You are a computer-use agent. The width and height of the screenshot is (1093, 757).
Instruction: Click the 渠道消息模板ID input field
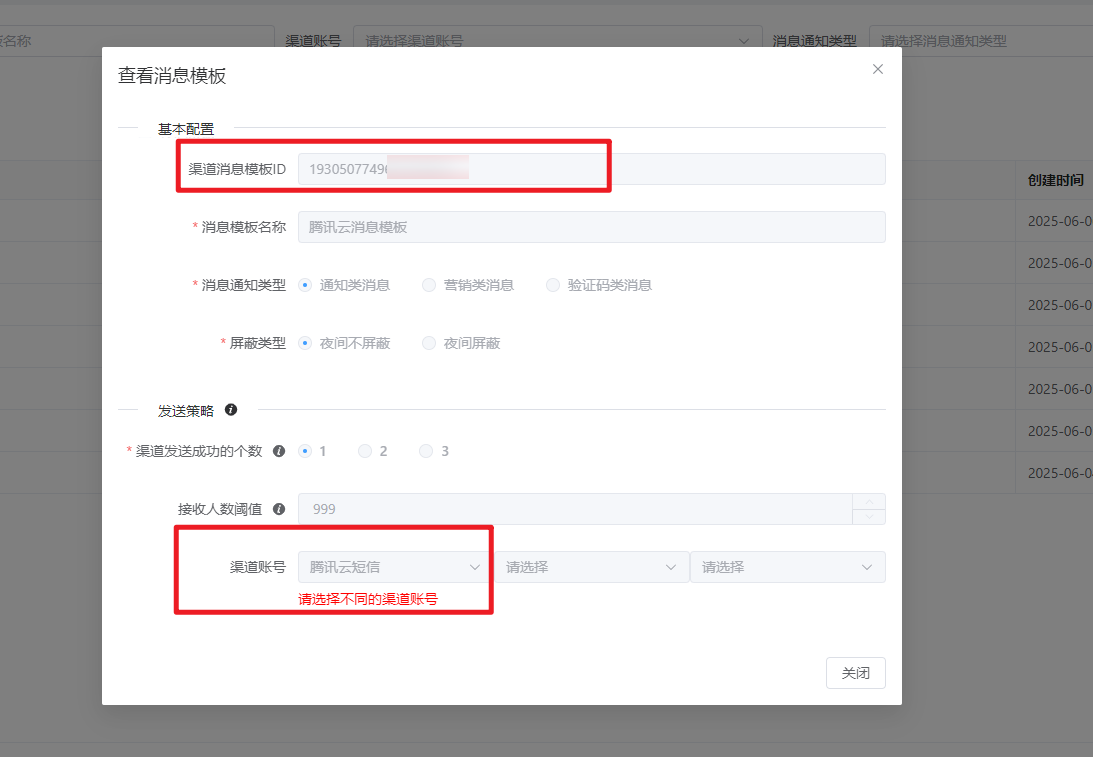tap(592, 169)
